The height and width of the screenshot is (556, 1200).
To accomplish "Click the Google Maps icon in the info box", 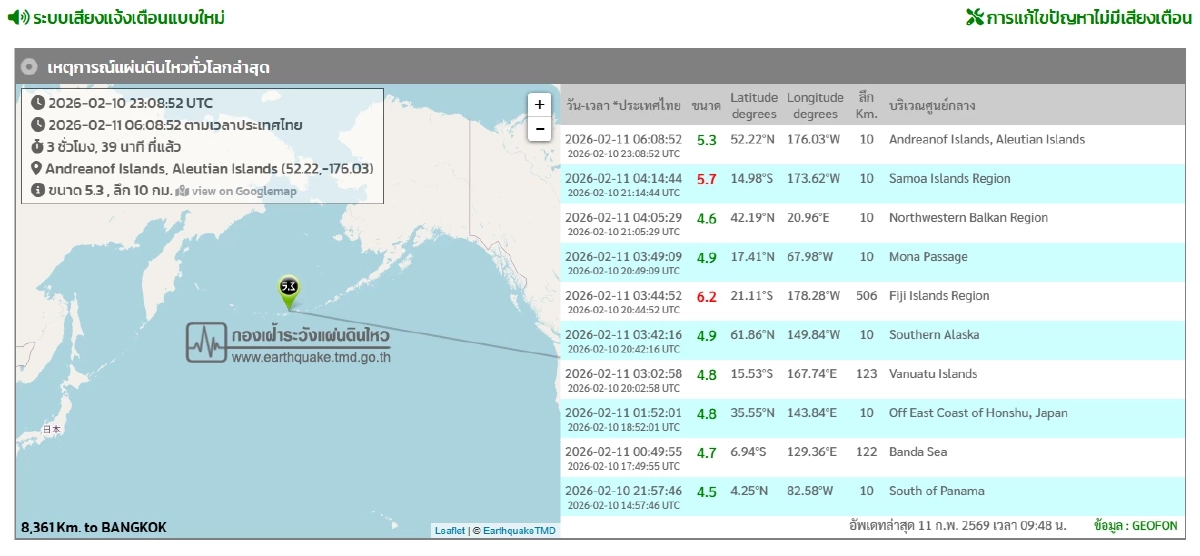I will (181, 191).
